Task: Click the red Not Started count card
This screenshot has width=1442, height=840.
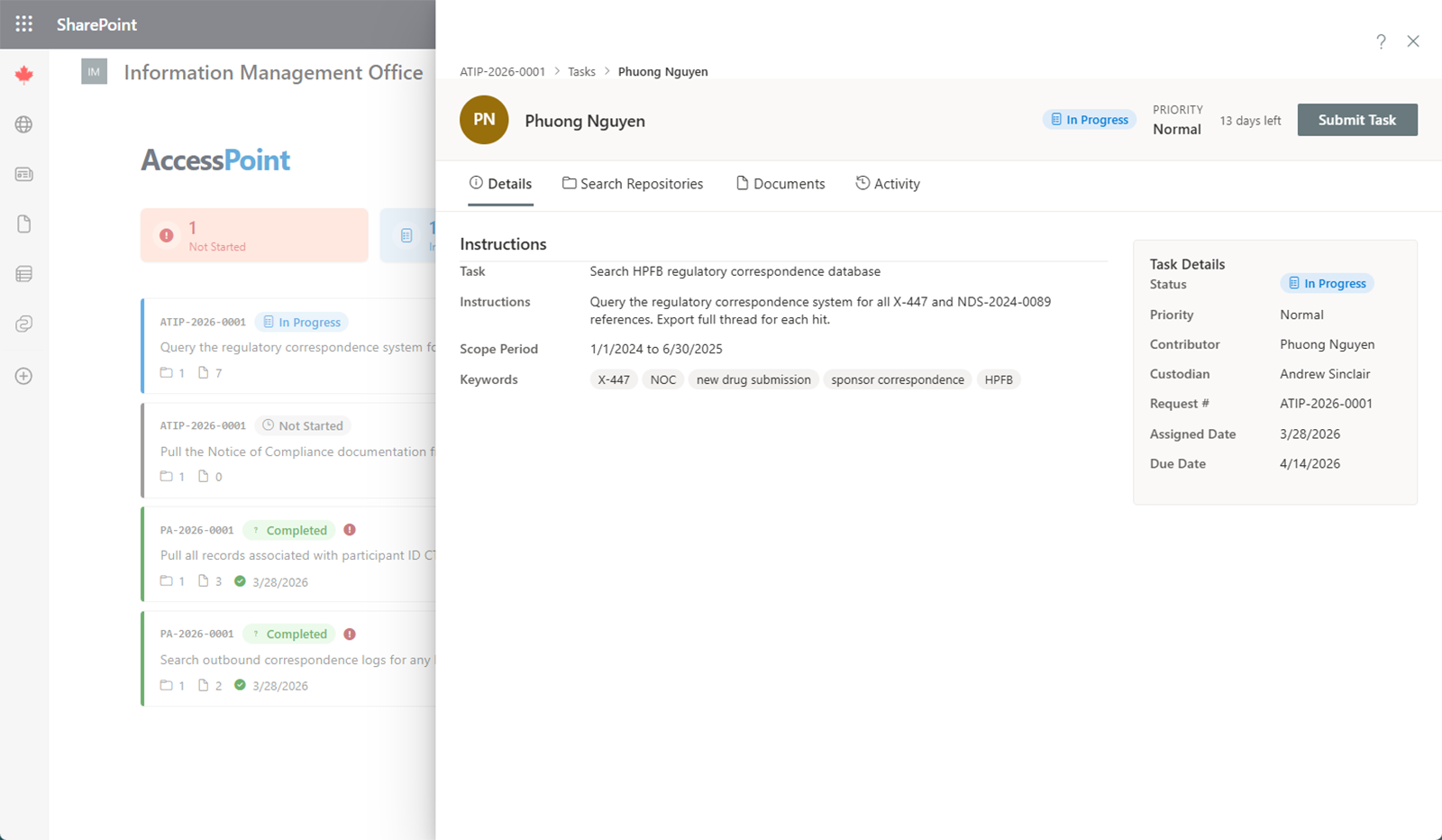Action: click(254, 234)
